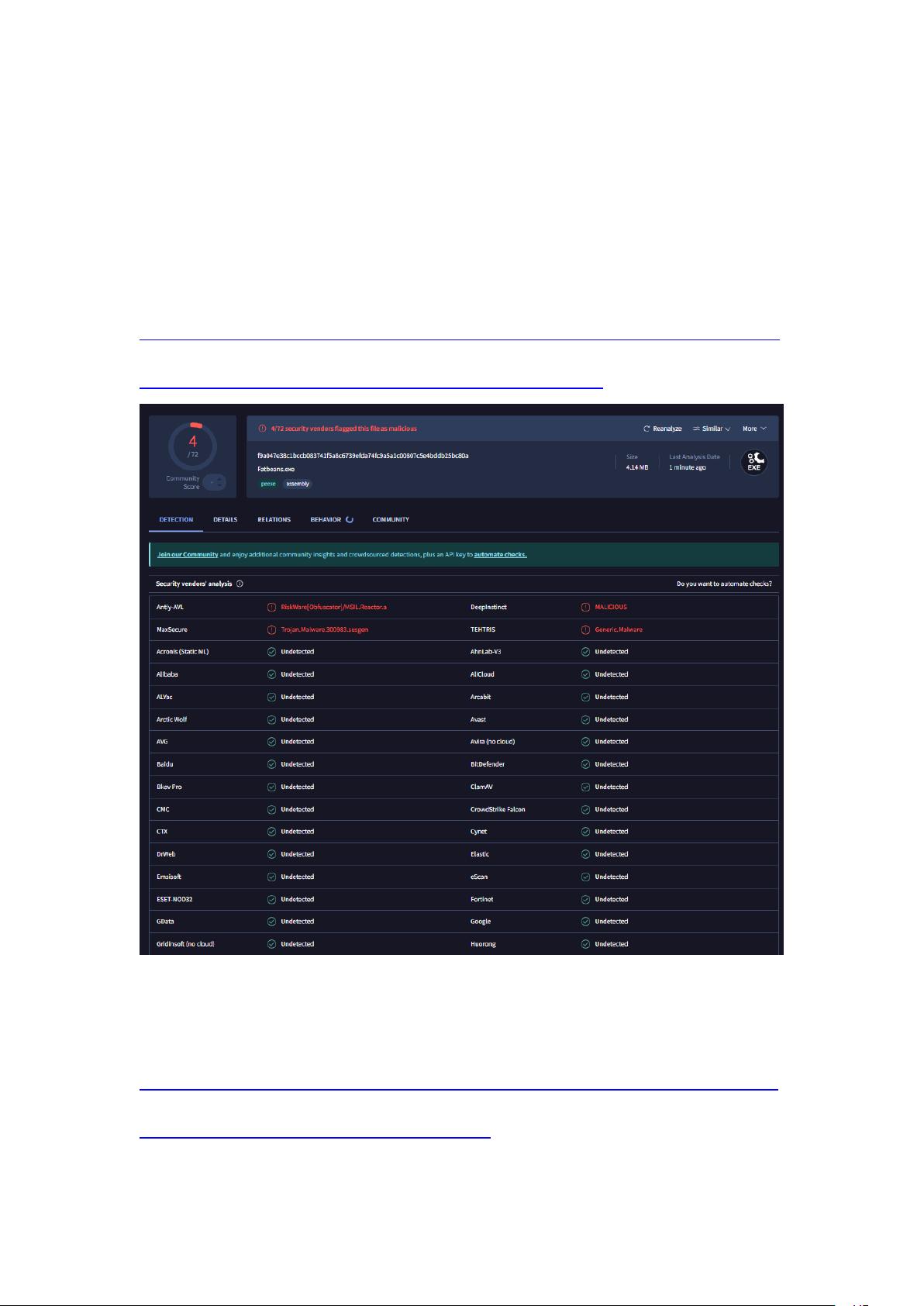Screen dimensions: 924x1306
Task: Click the check icon for Google
Action: 585,922
